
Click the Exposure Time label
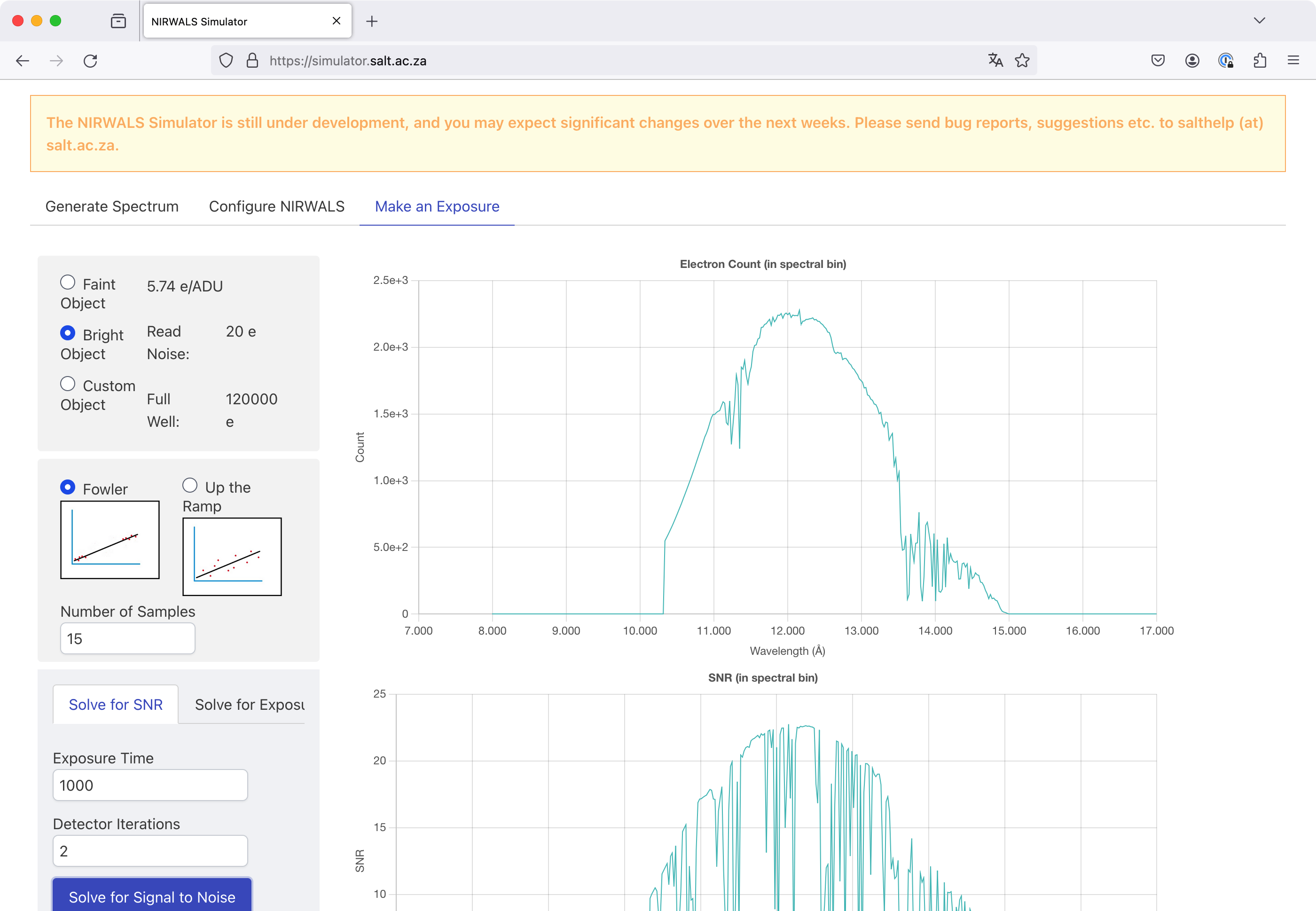[x=103, y=759]
